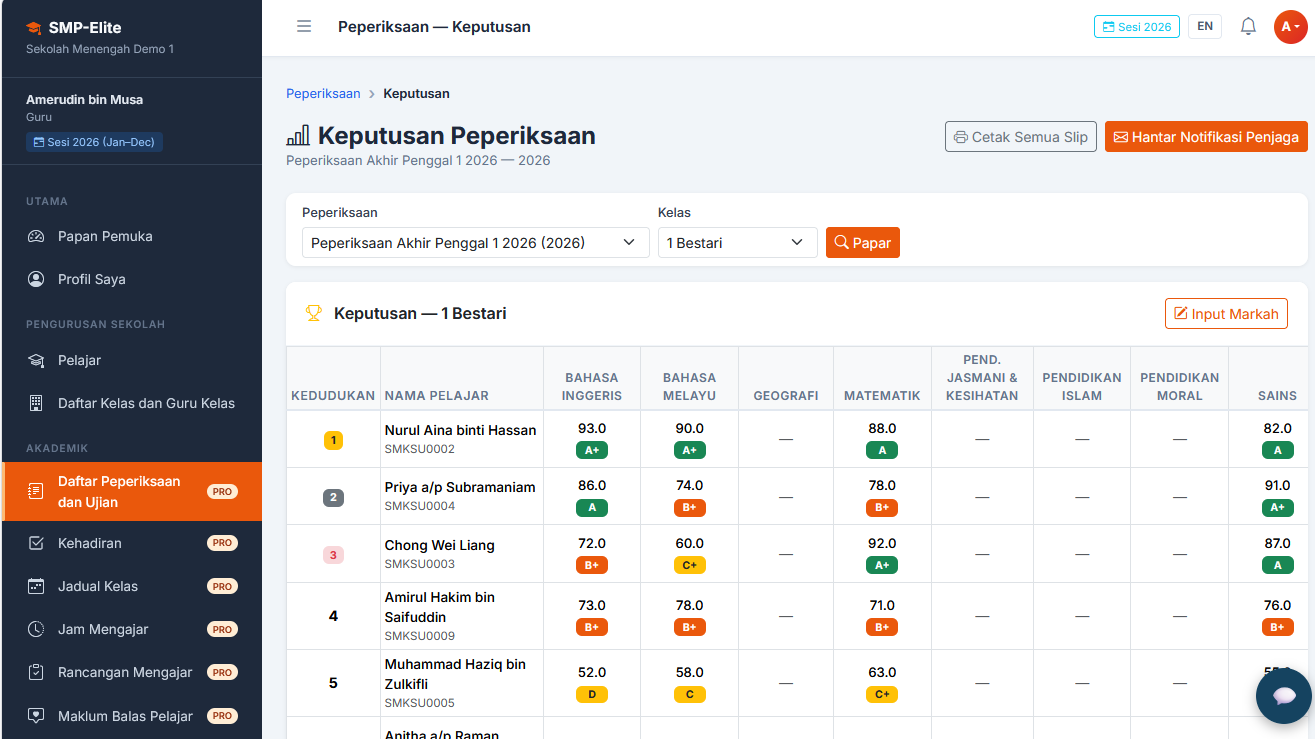1315x739 pixels.
Task: Open the floating chat bubble icon
Action: (x=1284, y=696)
